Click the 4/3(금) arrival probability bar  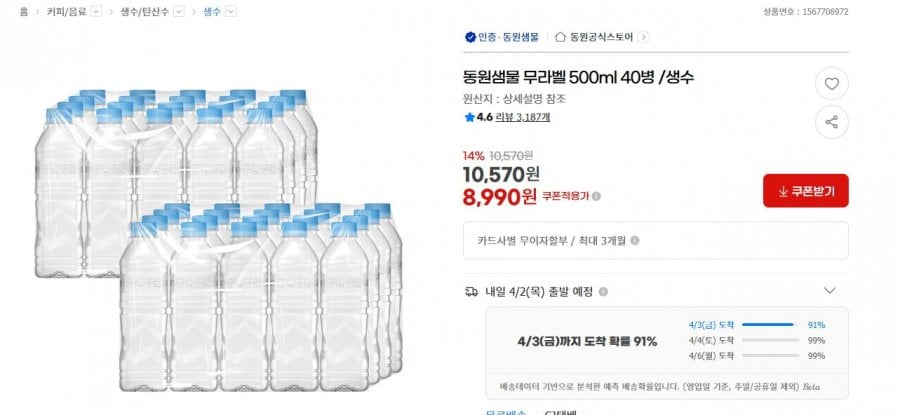766,325
